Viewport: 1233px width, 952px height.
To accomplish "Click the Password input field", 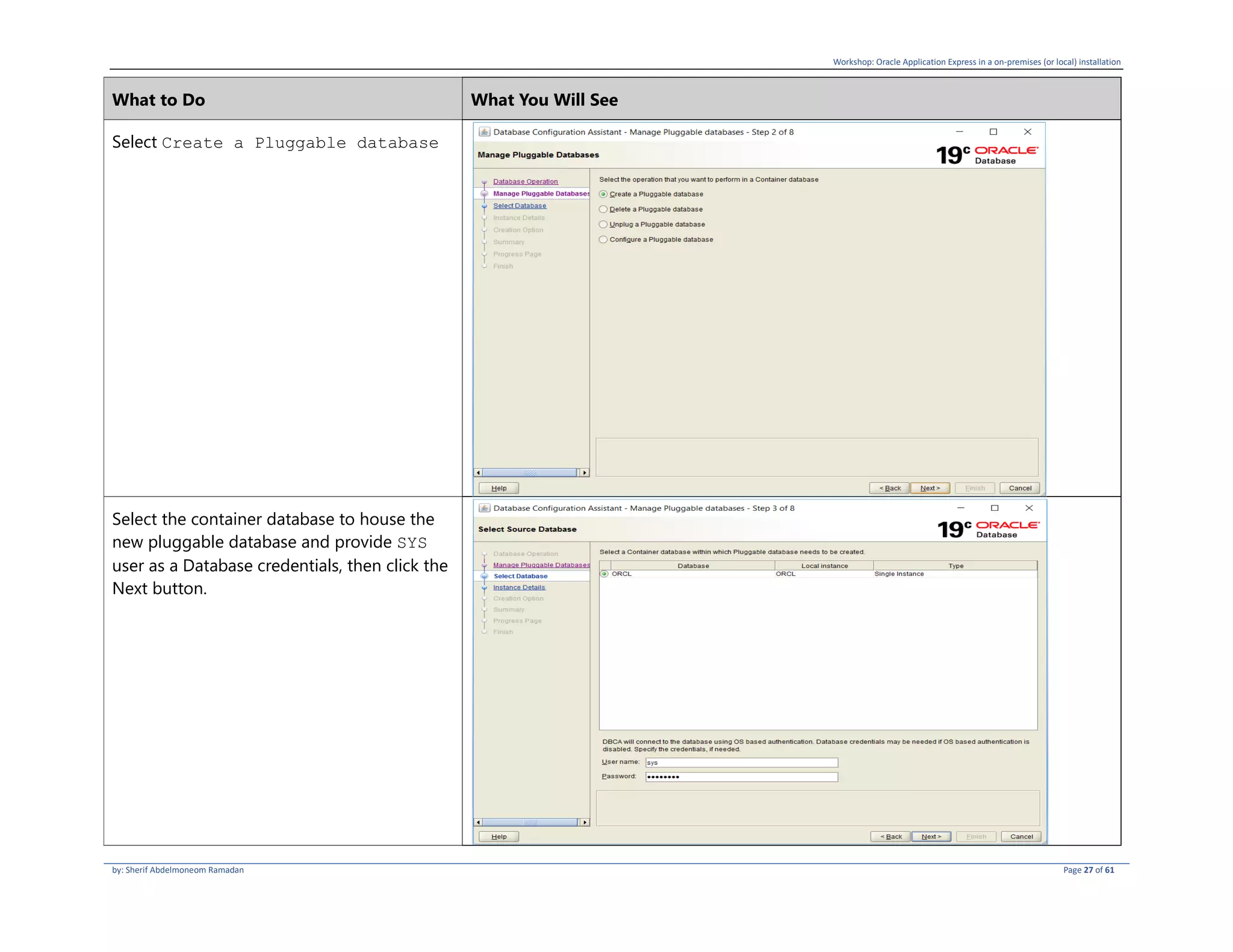I will tap(741, 777).
